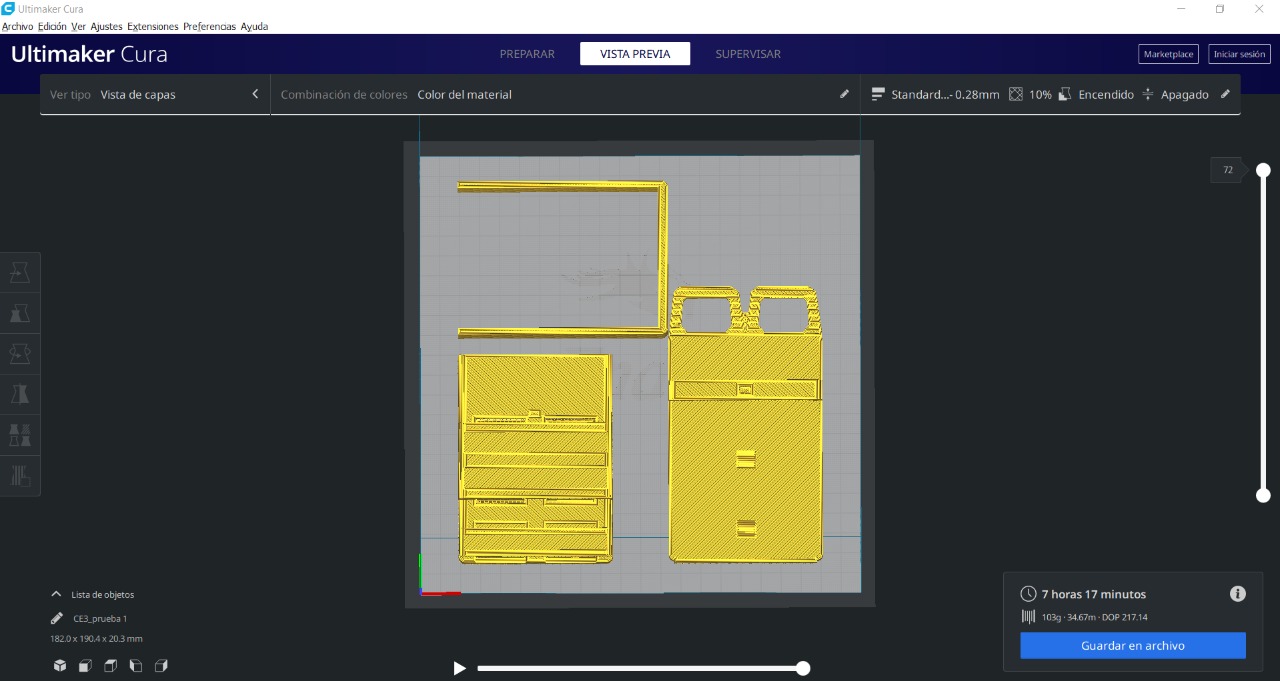Screen dimensions: 1280x681
Task: Switch to left side camera view
Action: coord(136,666)
